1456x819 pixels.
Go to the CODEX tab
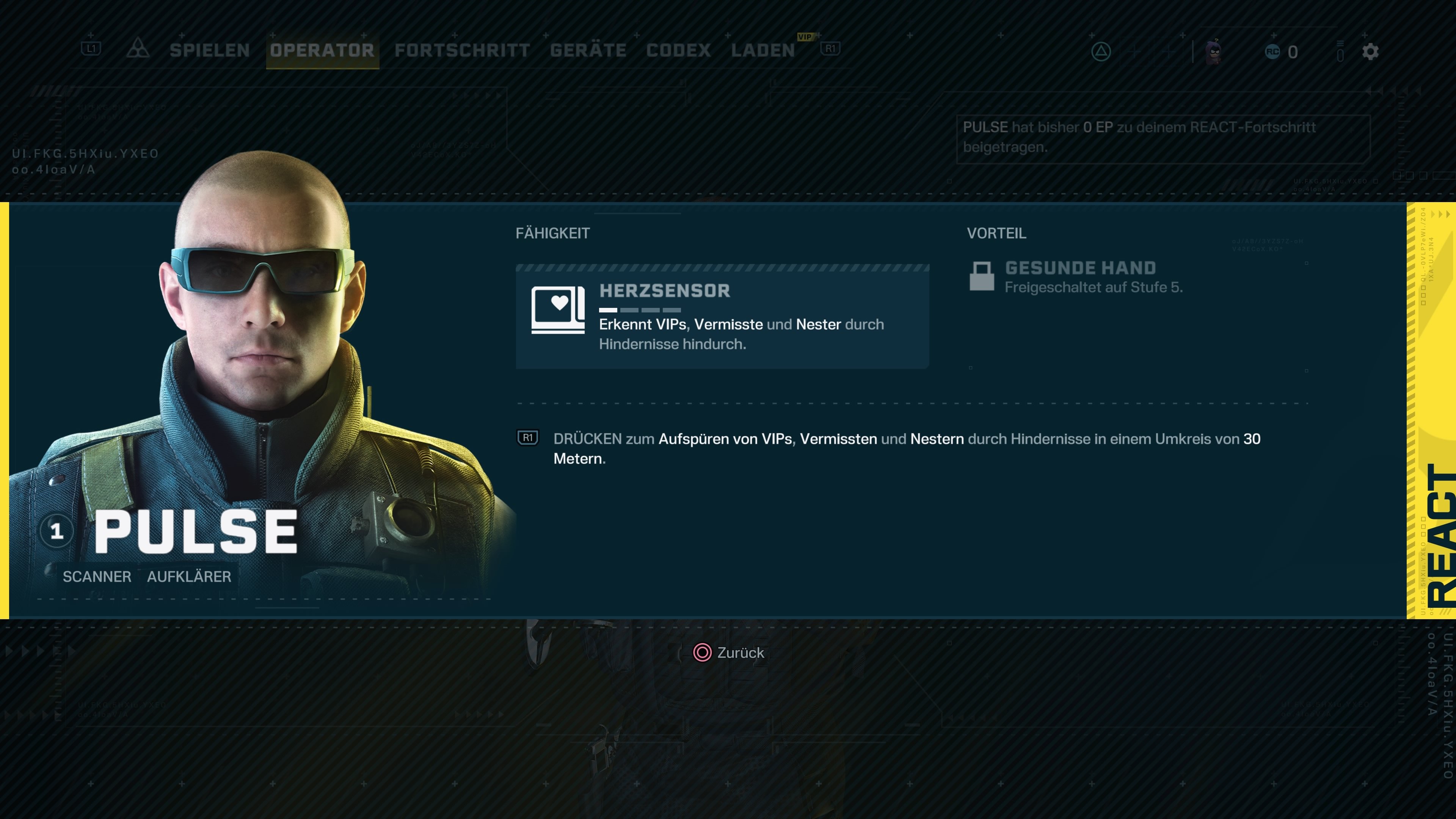tap(678, 50)
